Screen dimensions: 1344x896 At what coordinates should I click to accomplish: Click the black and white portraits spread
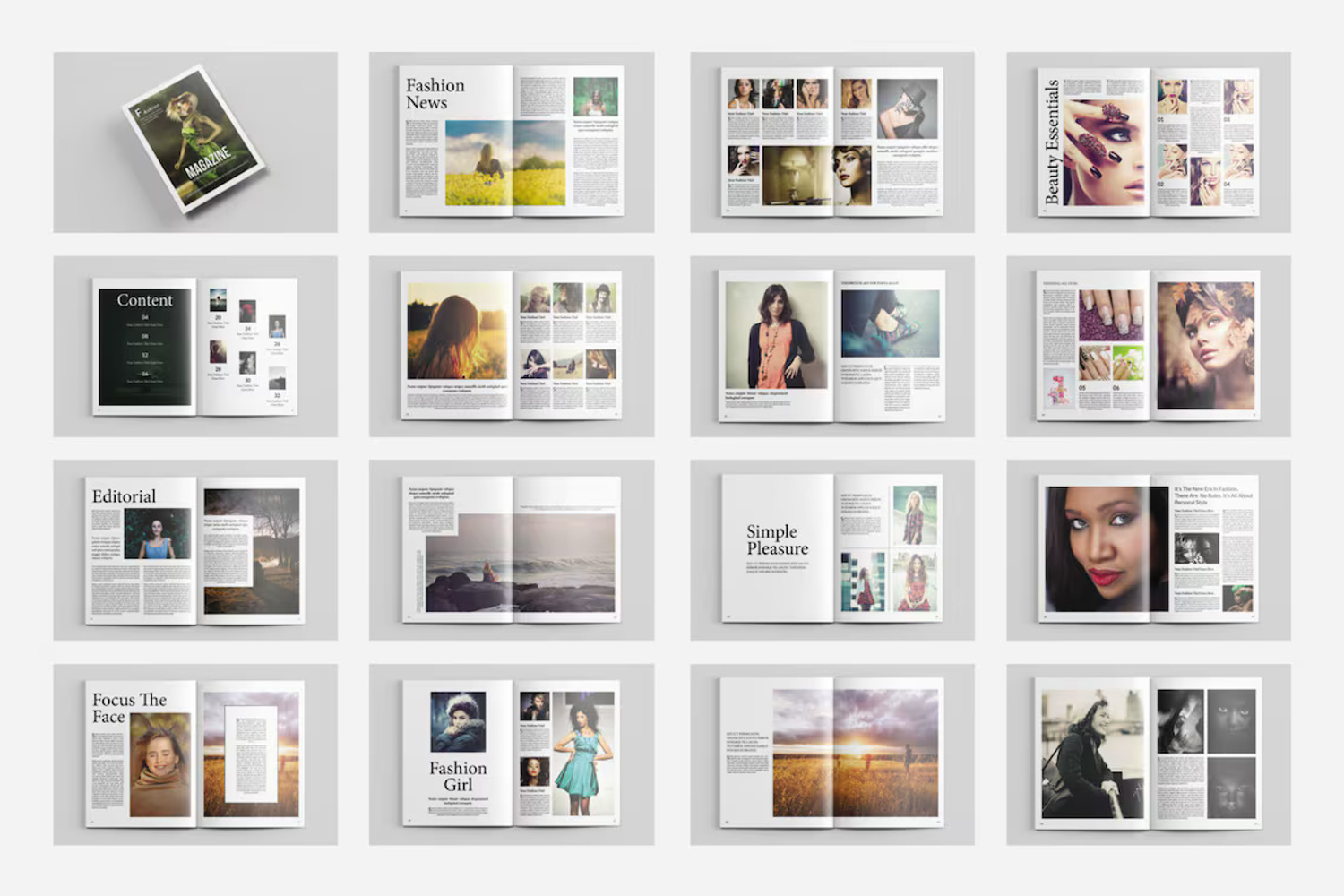[x=1149, y=754]
